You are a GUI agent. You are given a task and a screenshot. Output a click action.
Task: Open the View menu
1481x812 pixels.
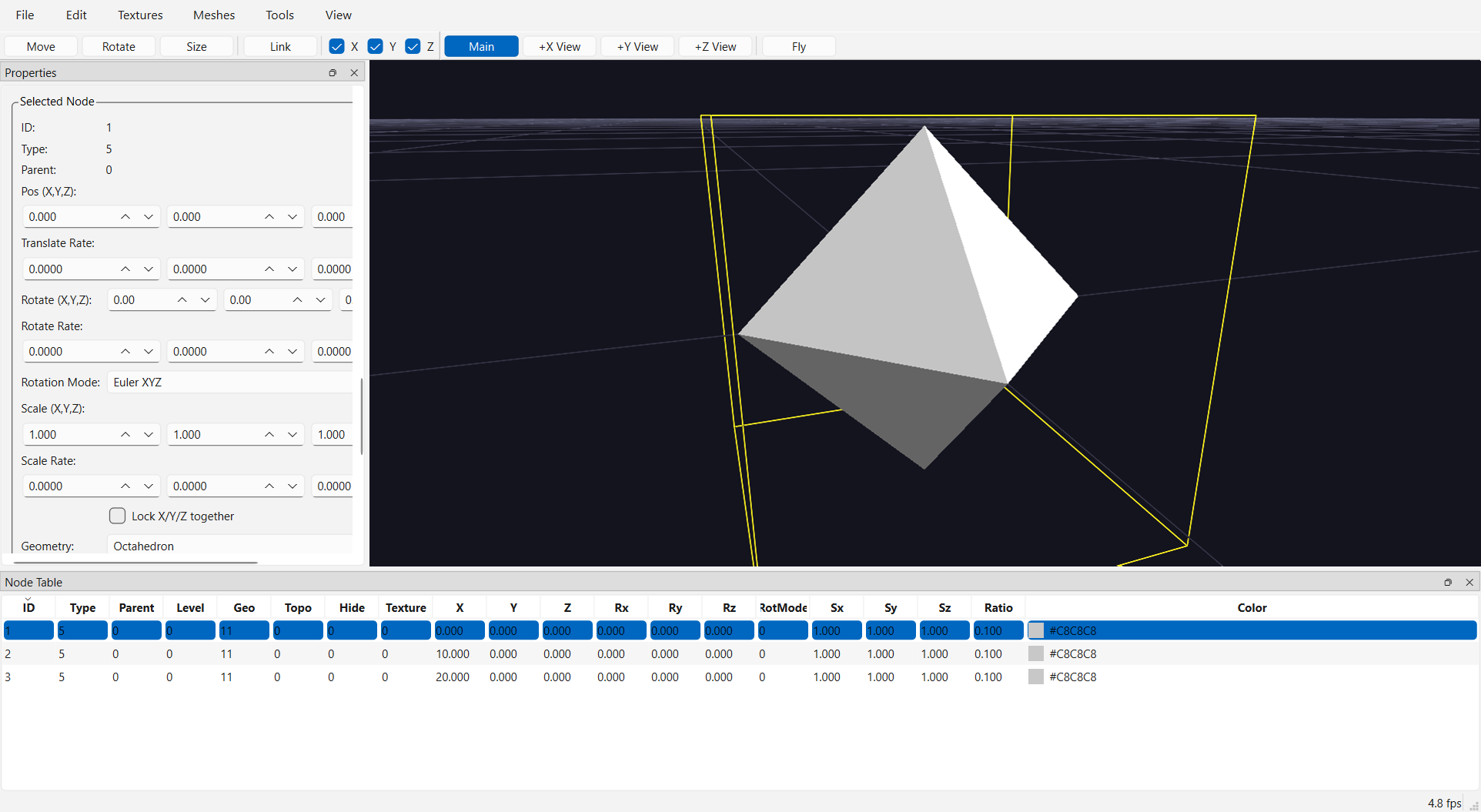338,15
